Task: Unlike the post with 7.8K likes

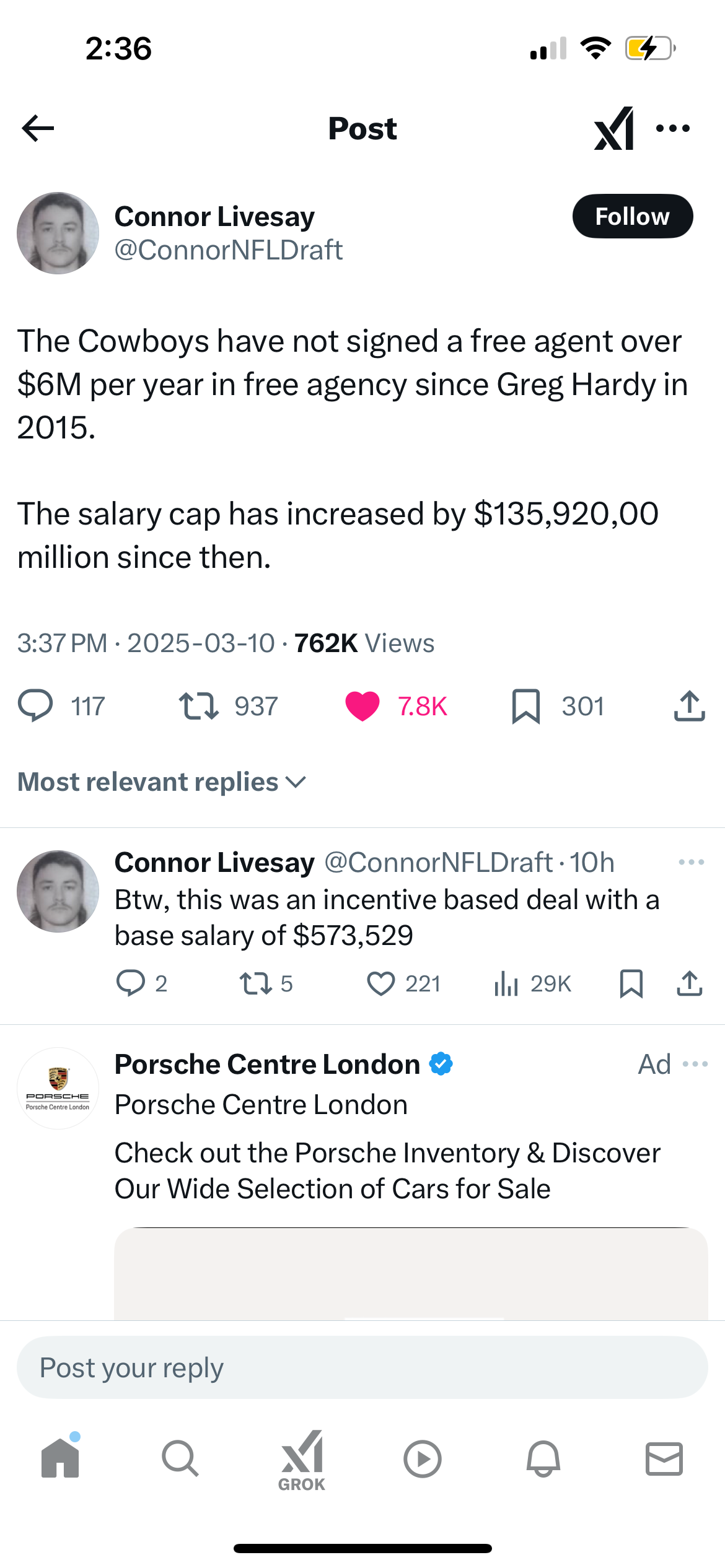Action: click(x=362, y=706)
